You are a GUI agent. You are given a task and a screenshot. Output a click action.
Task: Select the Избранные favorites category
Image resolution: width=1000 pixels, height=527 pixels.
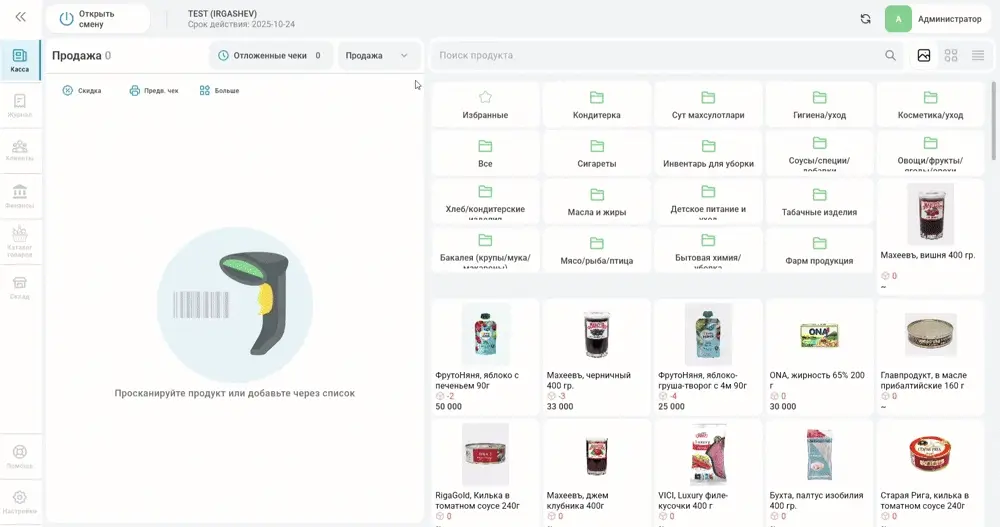tap(485, 105)
